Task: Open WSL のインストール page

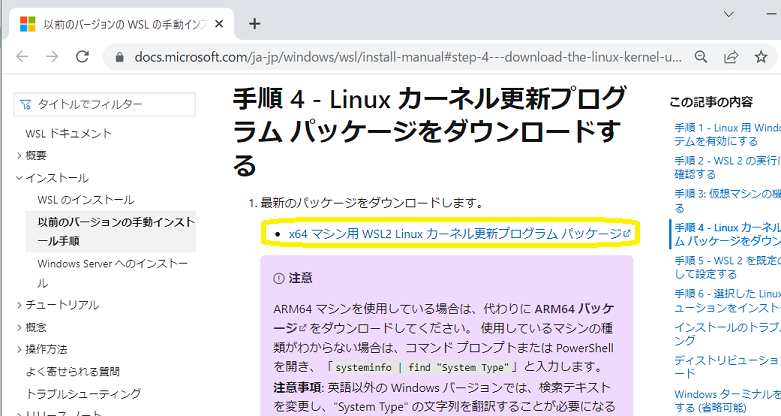Action: click(x=86, y=200)
